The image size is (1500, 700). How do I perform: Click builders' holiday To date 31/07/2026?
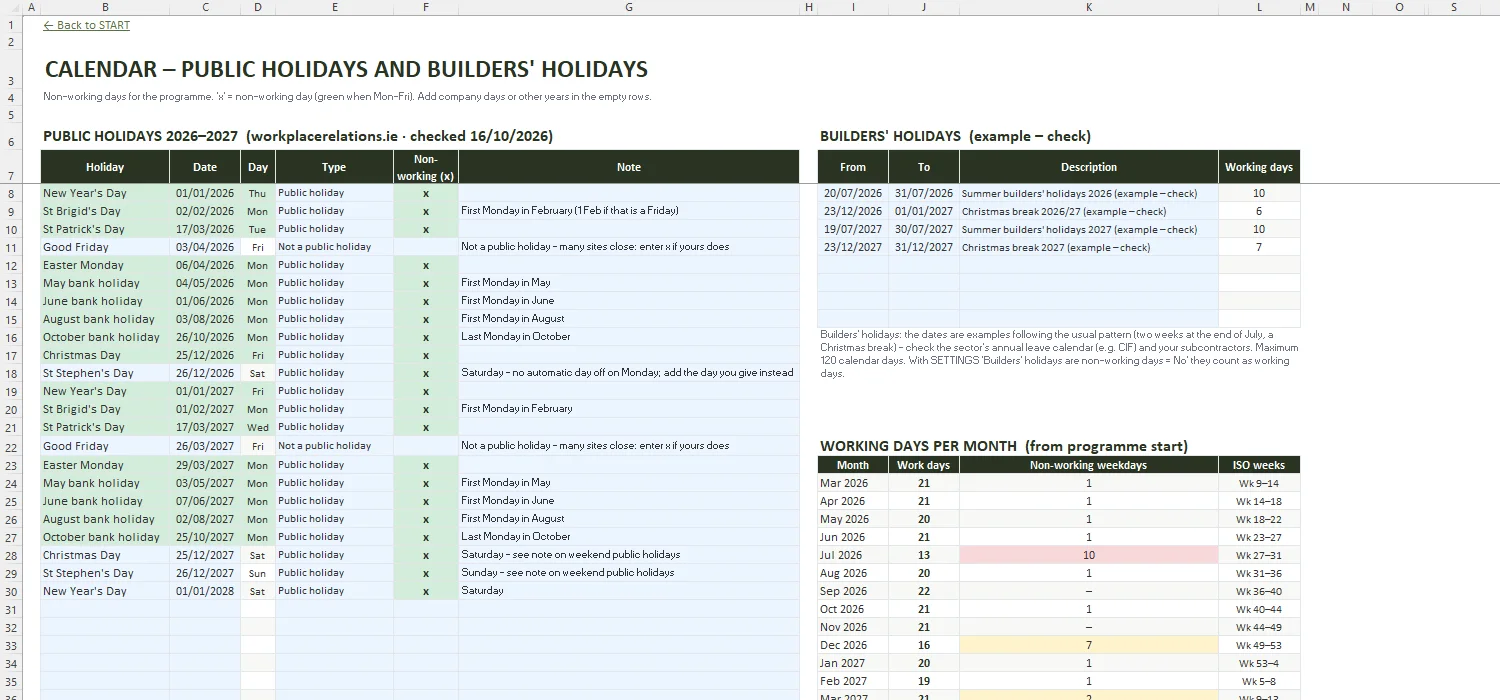pos(924,193)
